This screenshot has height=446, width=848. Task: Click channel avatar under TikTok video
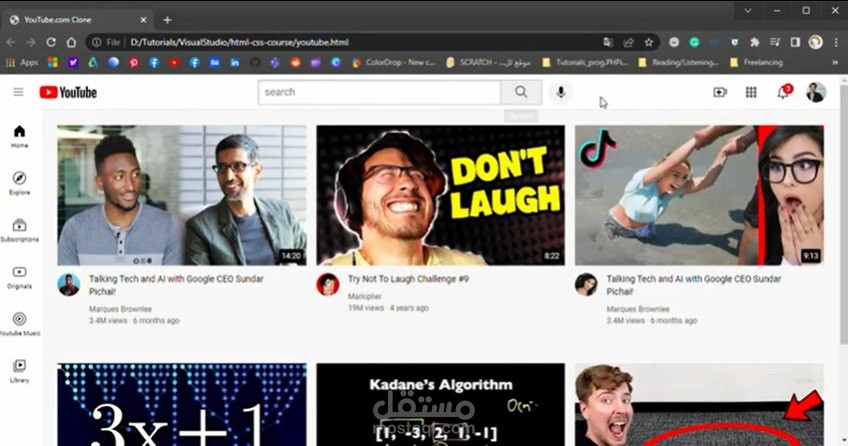[586, 284]
